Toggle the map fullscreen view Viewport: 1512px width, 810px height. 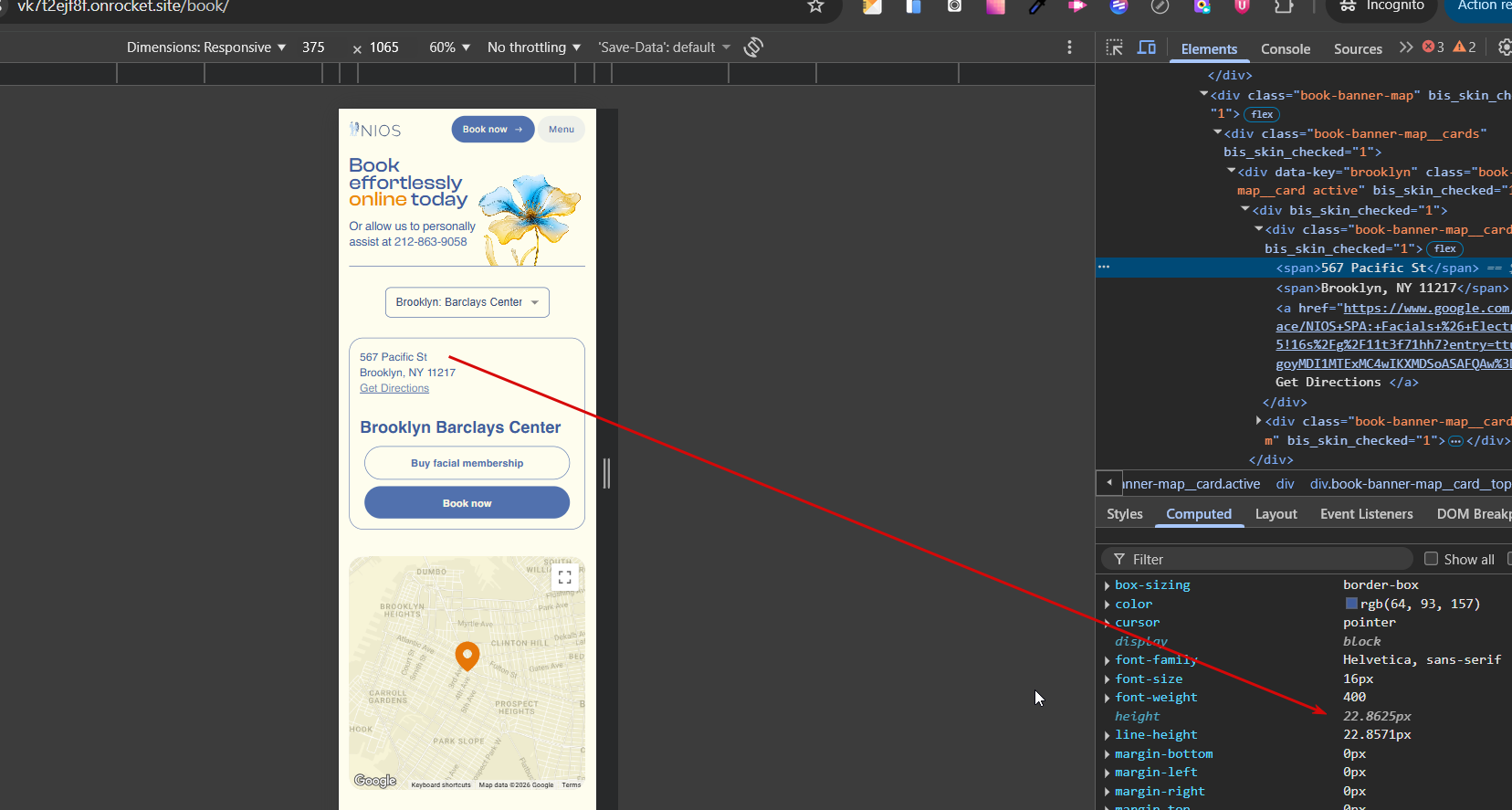565,577
